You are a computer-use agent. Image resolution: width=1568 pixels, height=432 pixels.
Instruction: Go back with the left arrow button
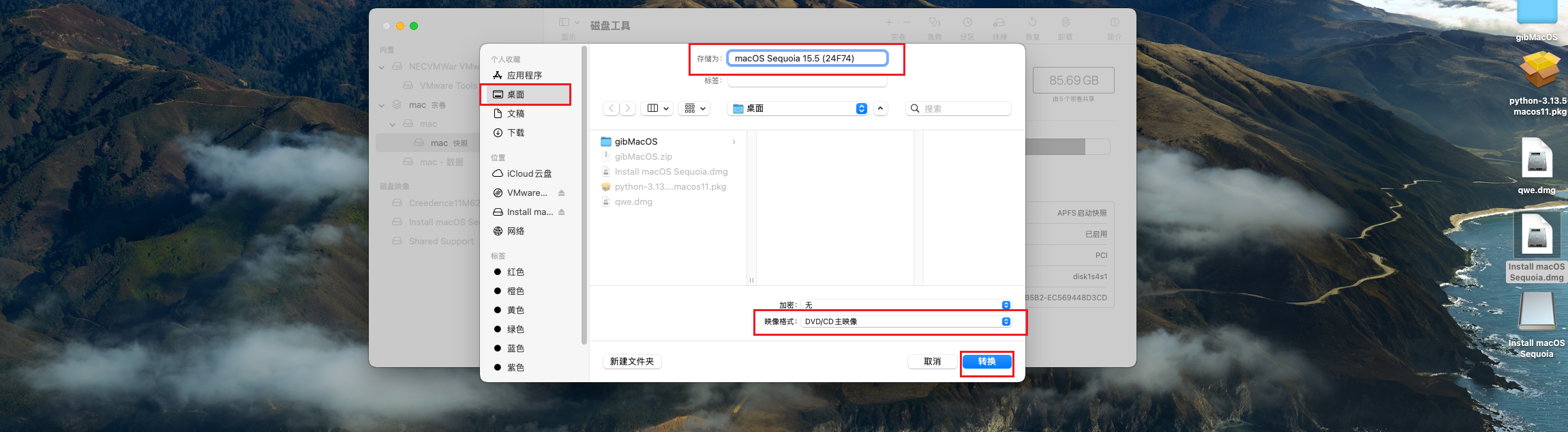point(612,109)
